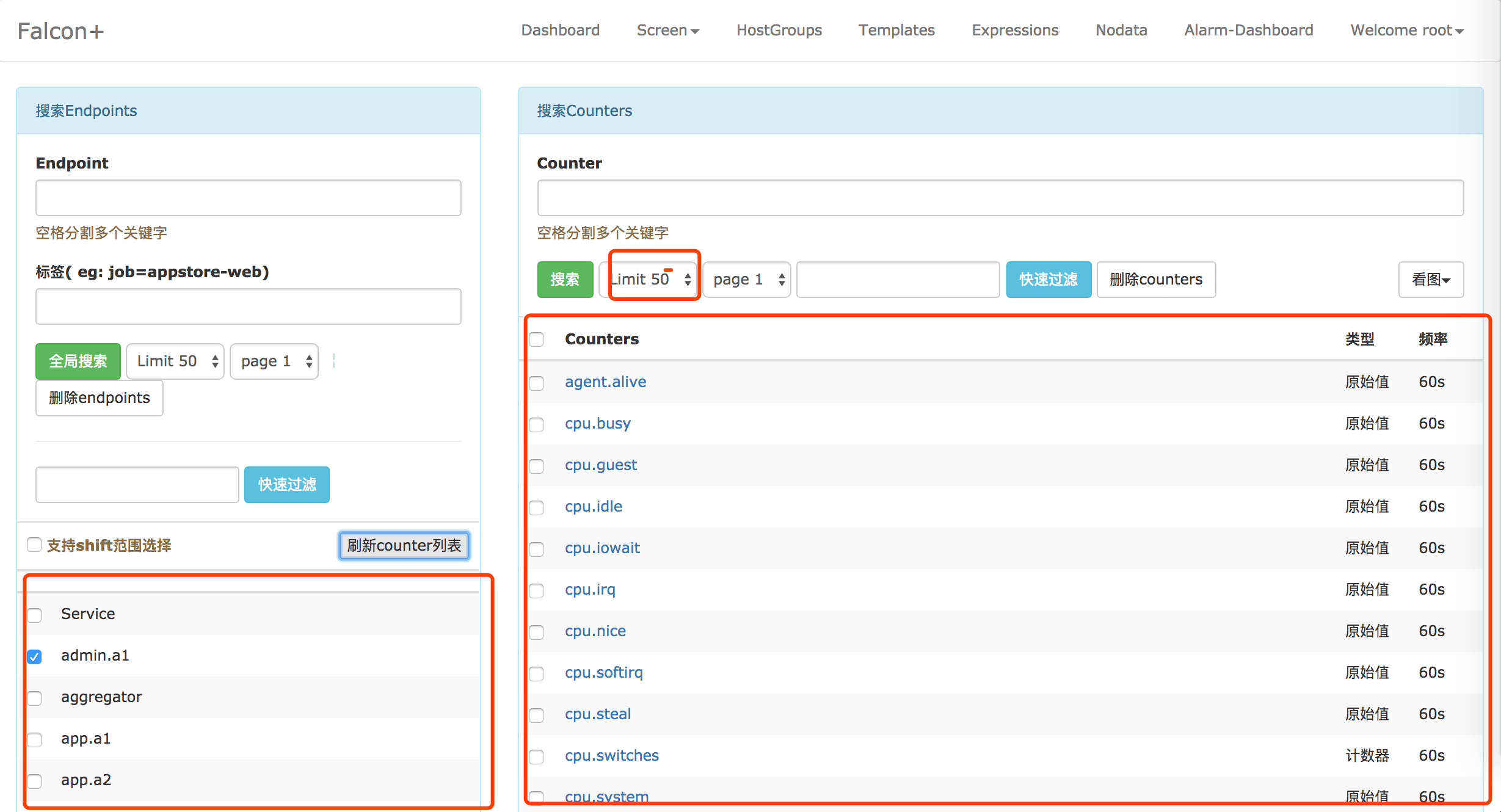
Task: Uncheck the admin.a1 endpoint checkbox
Action: 35,657
